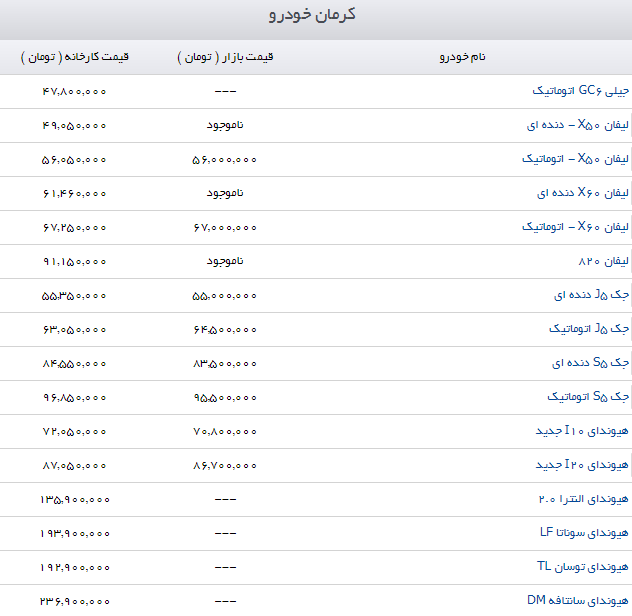This screenshot has width=632, height=616.
Task: Click the نام خودرو column header
Action: [x=463, y=57]
